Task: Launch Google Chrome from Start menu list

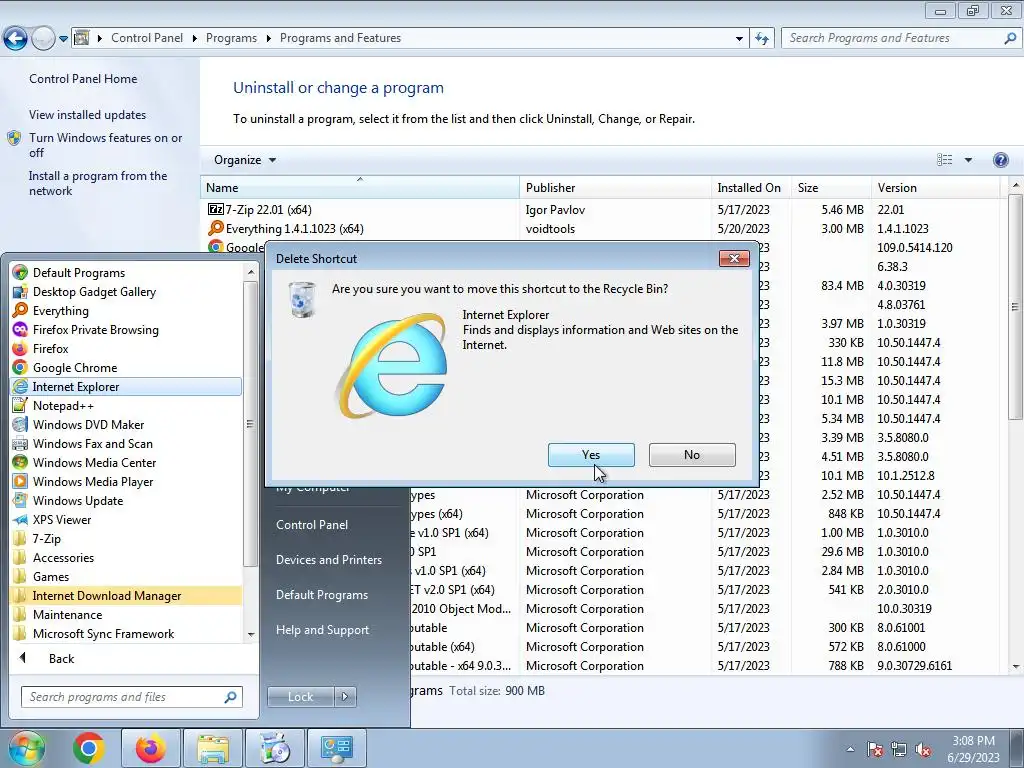Action: (x=75, y=367)
